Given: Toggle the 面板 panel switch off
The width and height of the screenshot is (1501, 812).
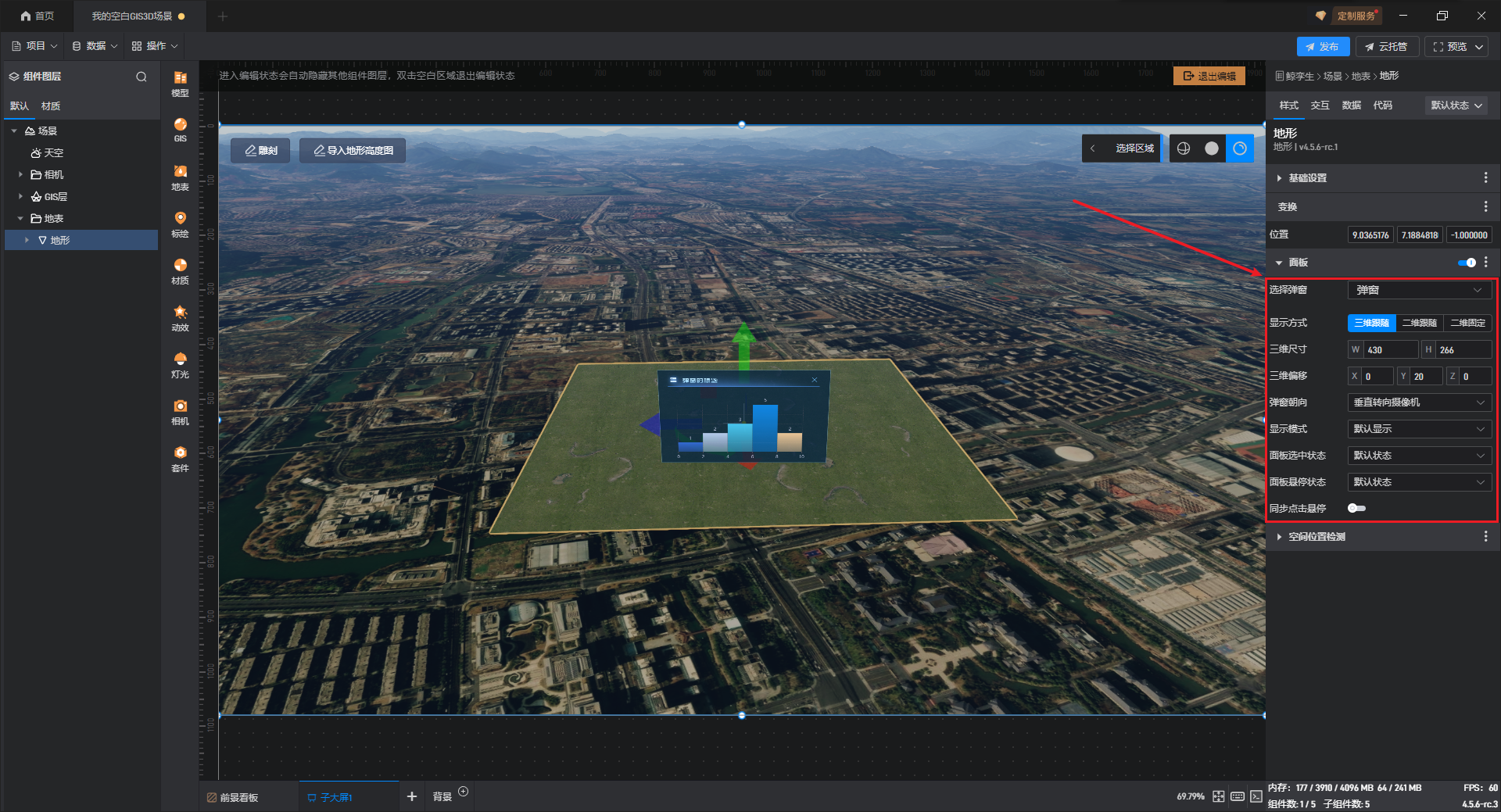Looking at the screenshot, I should pos(1467,263).
